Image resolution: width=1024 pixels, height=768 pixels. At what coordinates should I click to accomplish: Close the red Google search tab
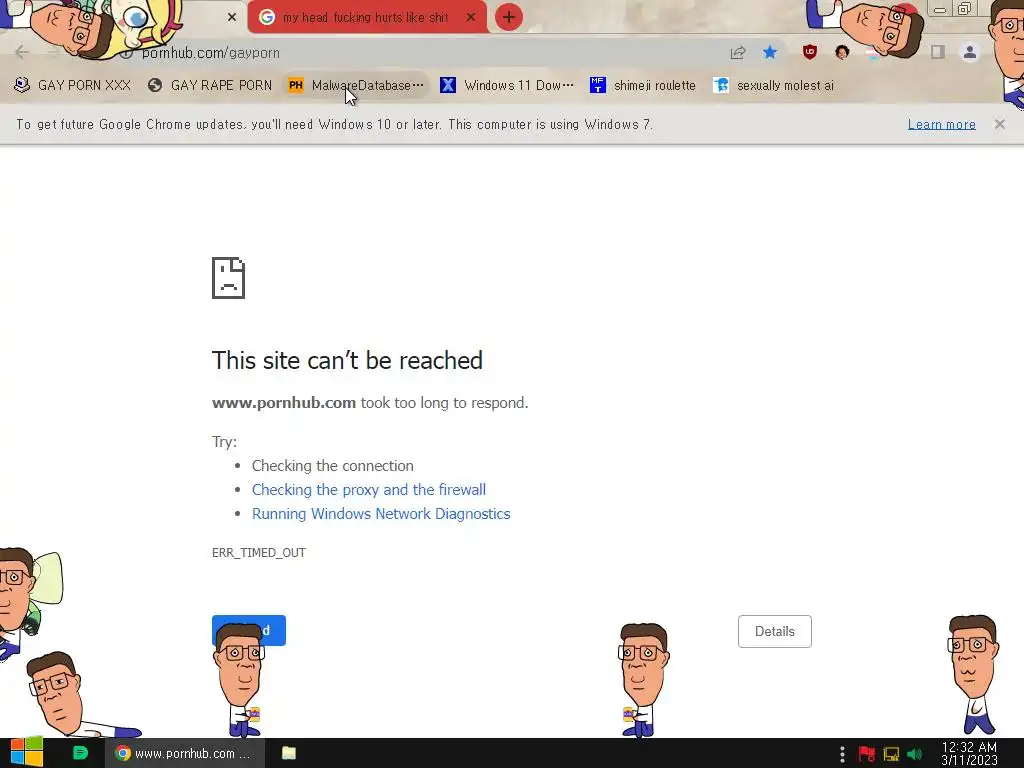point(471,18)
